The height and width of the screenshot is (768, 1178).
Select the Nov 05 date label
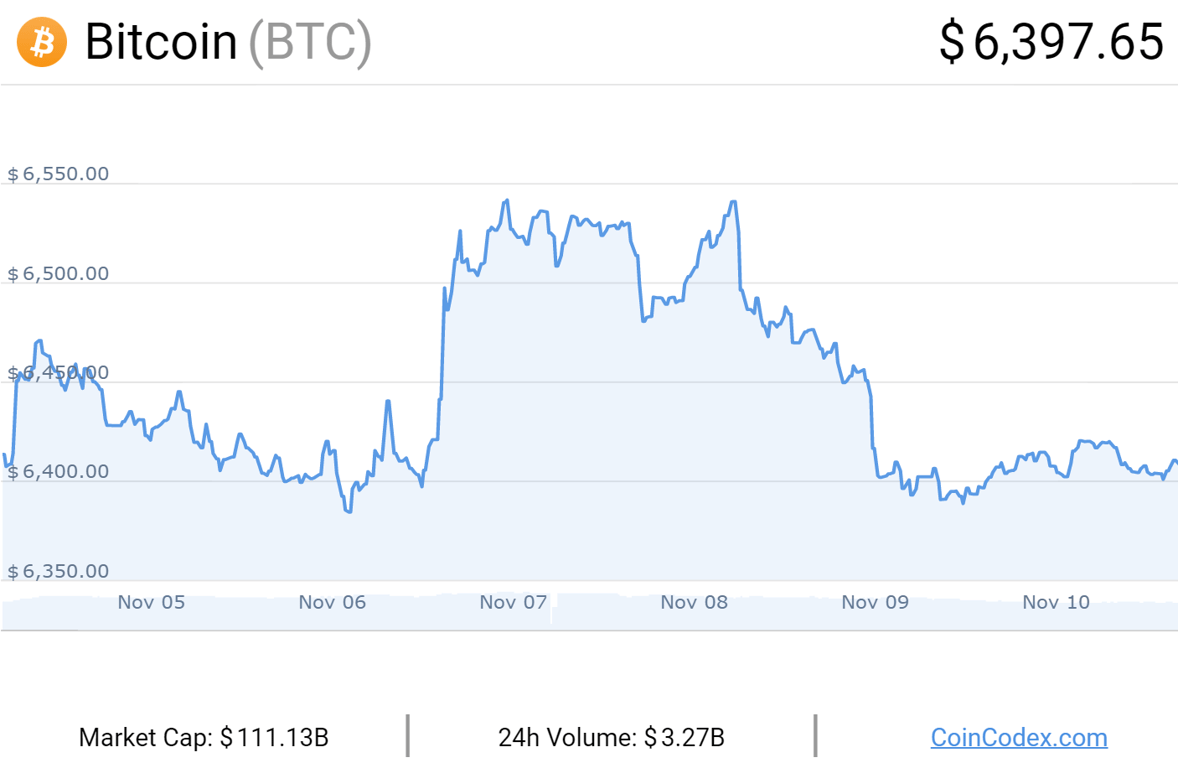point(151,602)
